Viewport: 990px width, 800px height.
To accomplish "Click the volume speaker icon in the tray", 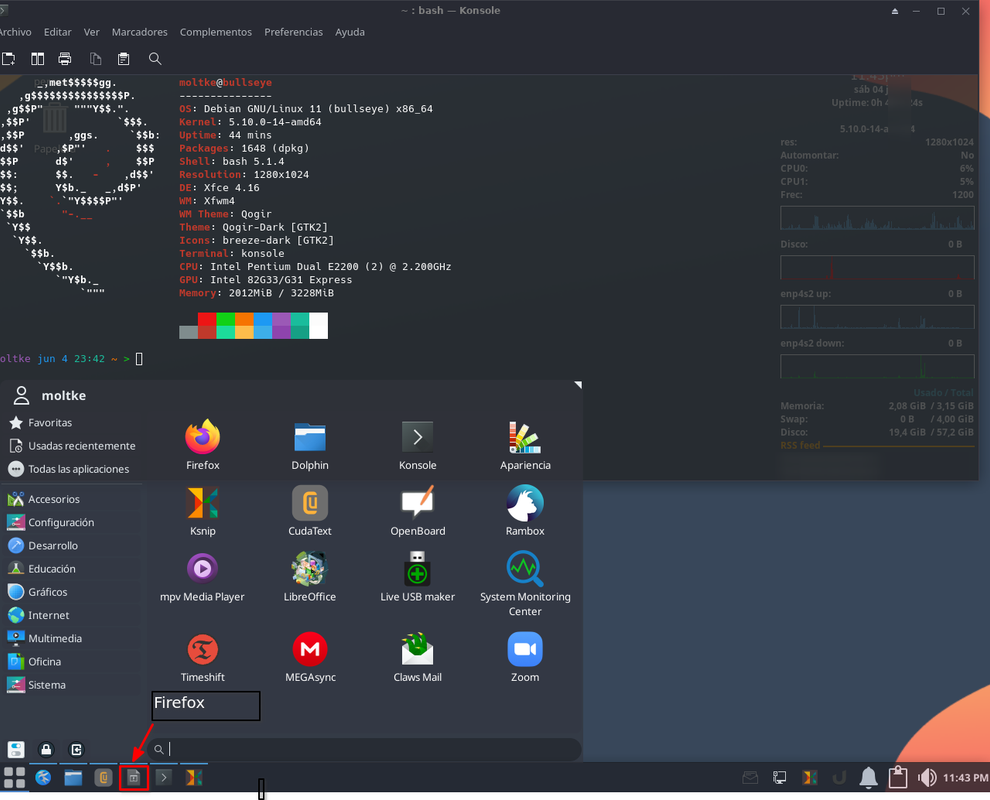I will pyautogui.click(x=926, y=778).
